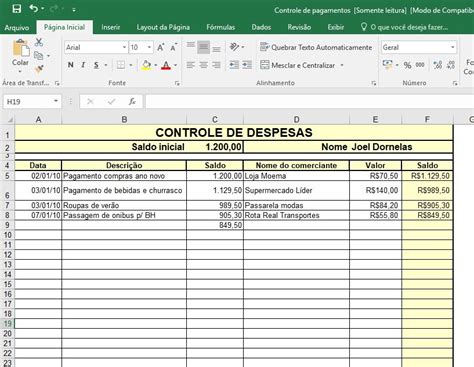Apply the yellow fill color bucket

[146, 65]
